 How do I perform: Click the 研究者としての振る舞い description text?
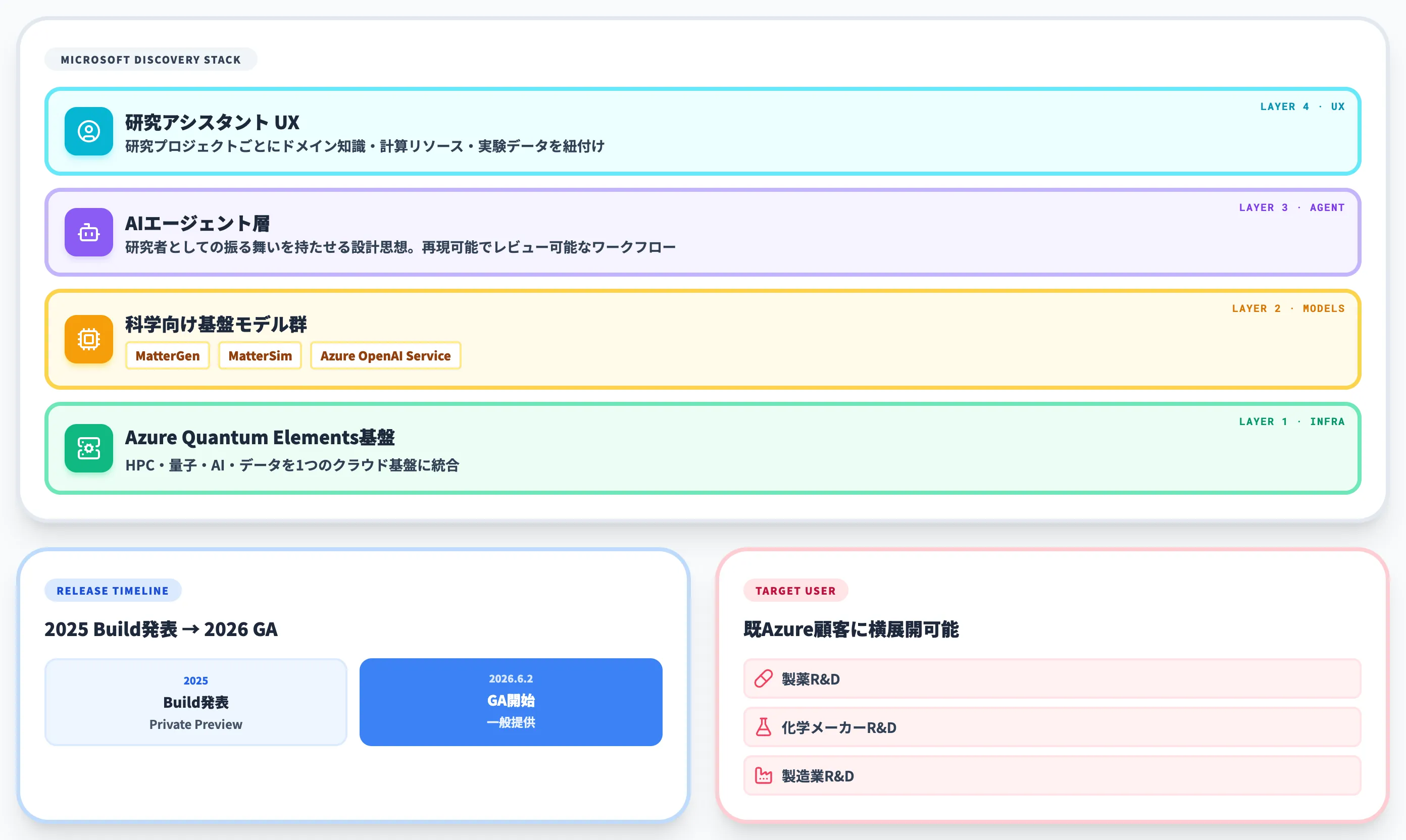pyautogui.click(x=400, y=247)
